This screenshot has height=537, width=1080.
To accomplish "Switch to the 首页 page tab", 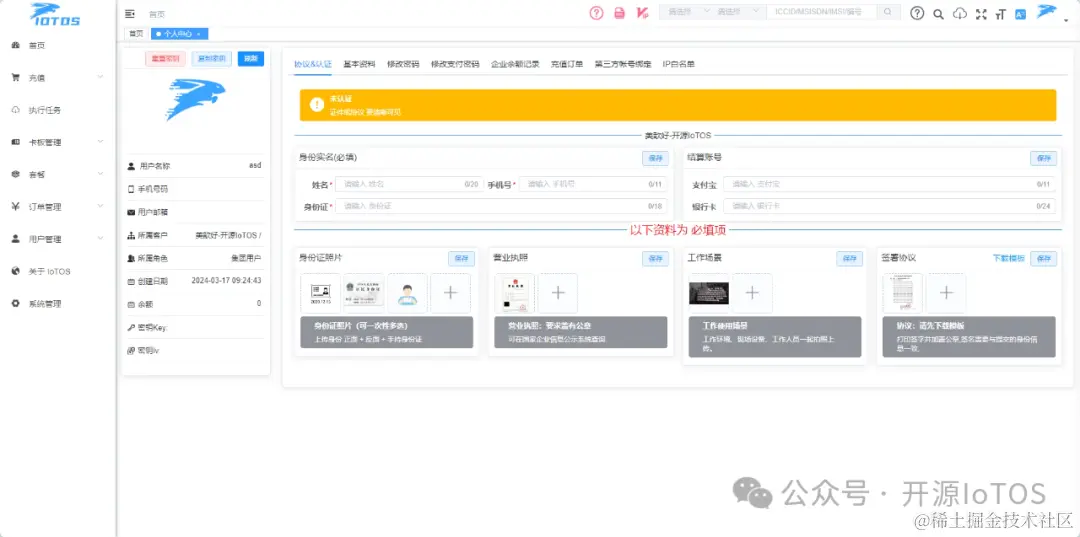I will [x=136, y=33].
